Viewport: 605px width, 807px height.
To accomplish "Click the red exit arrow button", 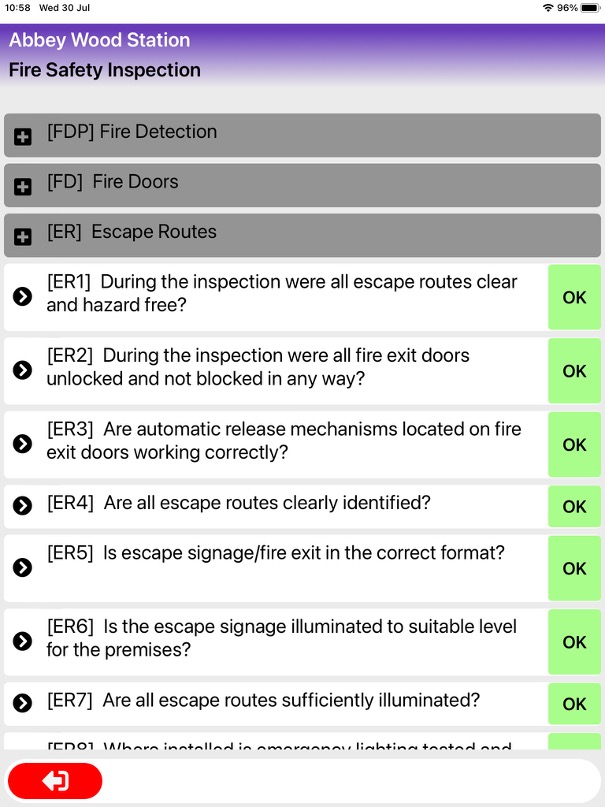I will 55,780.
